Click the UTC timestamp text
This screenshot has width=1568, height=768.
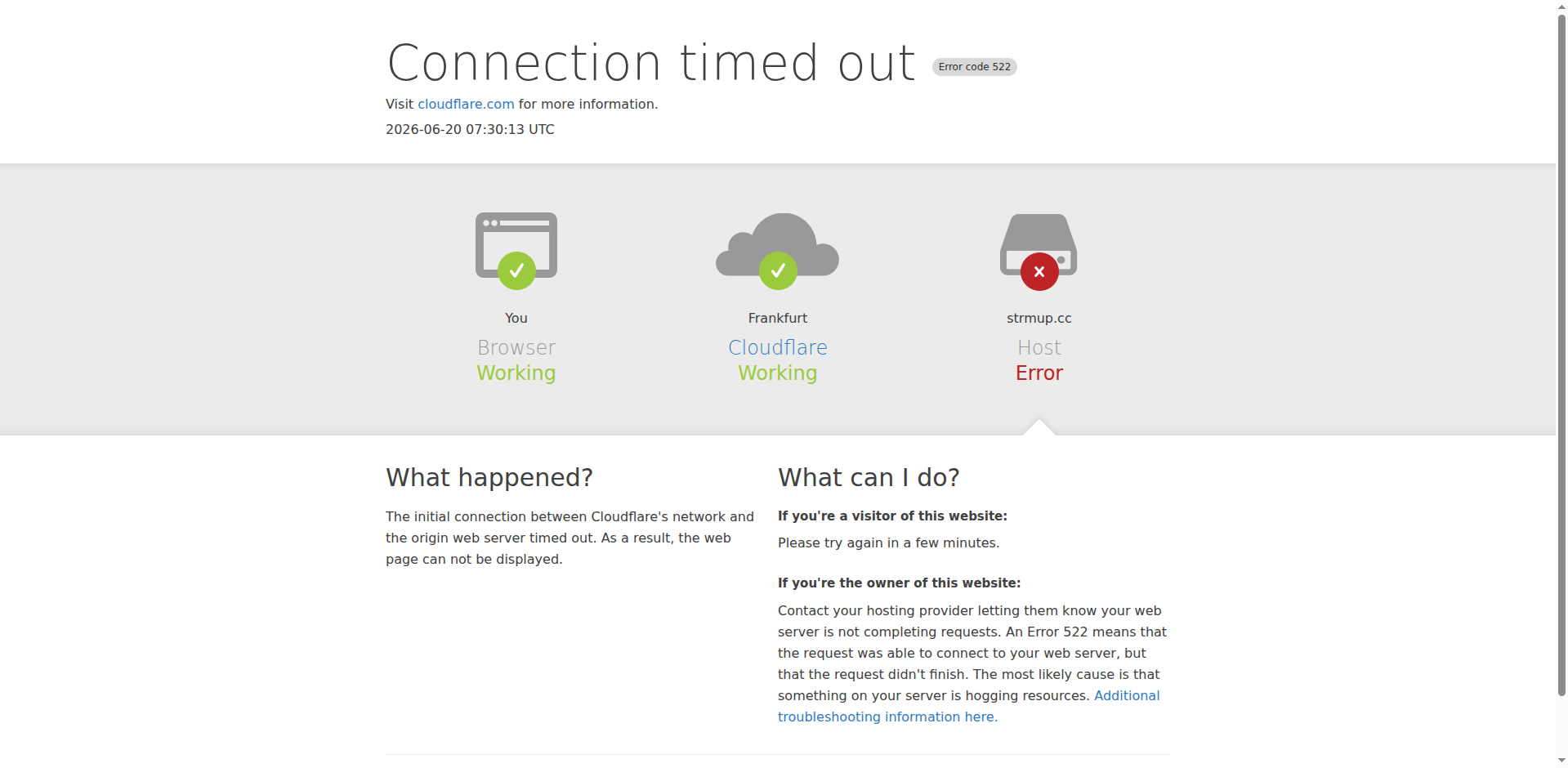(470, 129)
